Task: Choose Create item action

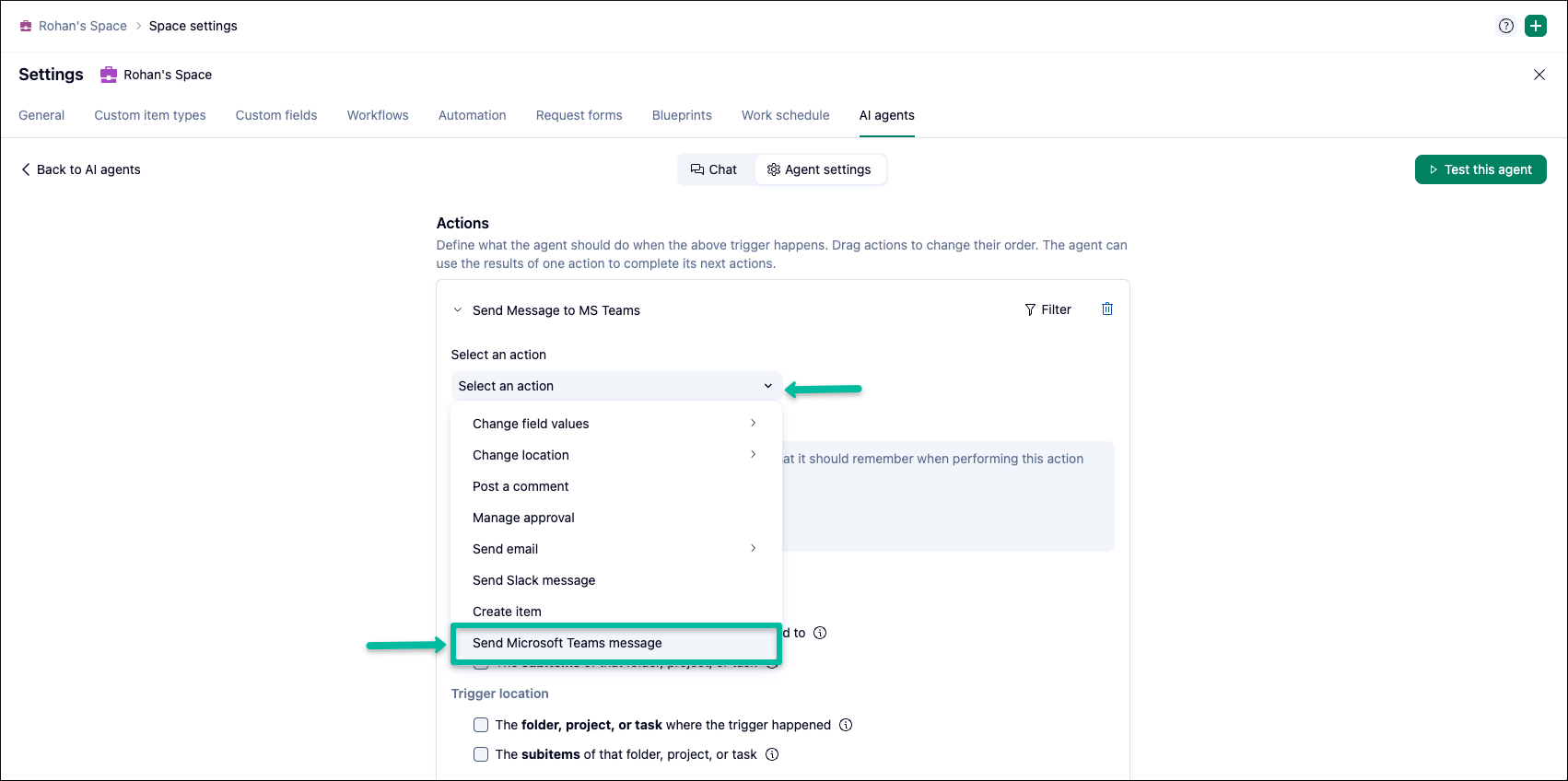Action: pyautogui.click(x=616, y=612)
